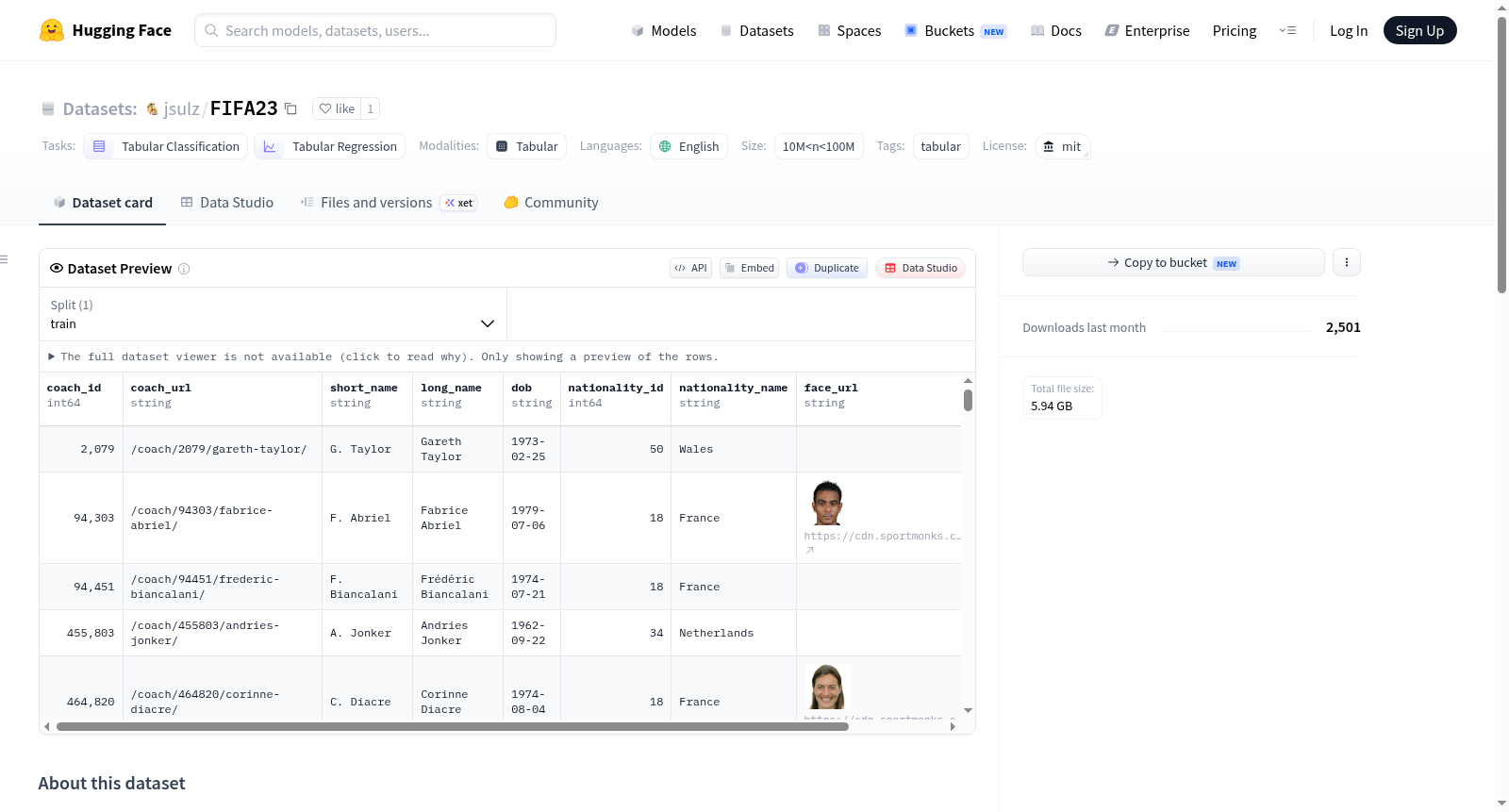Click the table scroll up arrow
The width and height of the screenshot is (1509, 812).
(x=968, y=380)
